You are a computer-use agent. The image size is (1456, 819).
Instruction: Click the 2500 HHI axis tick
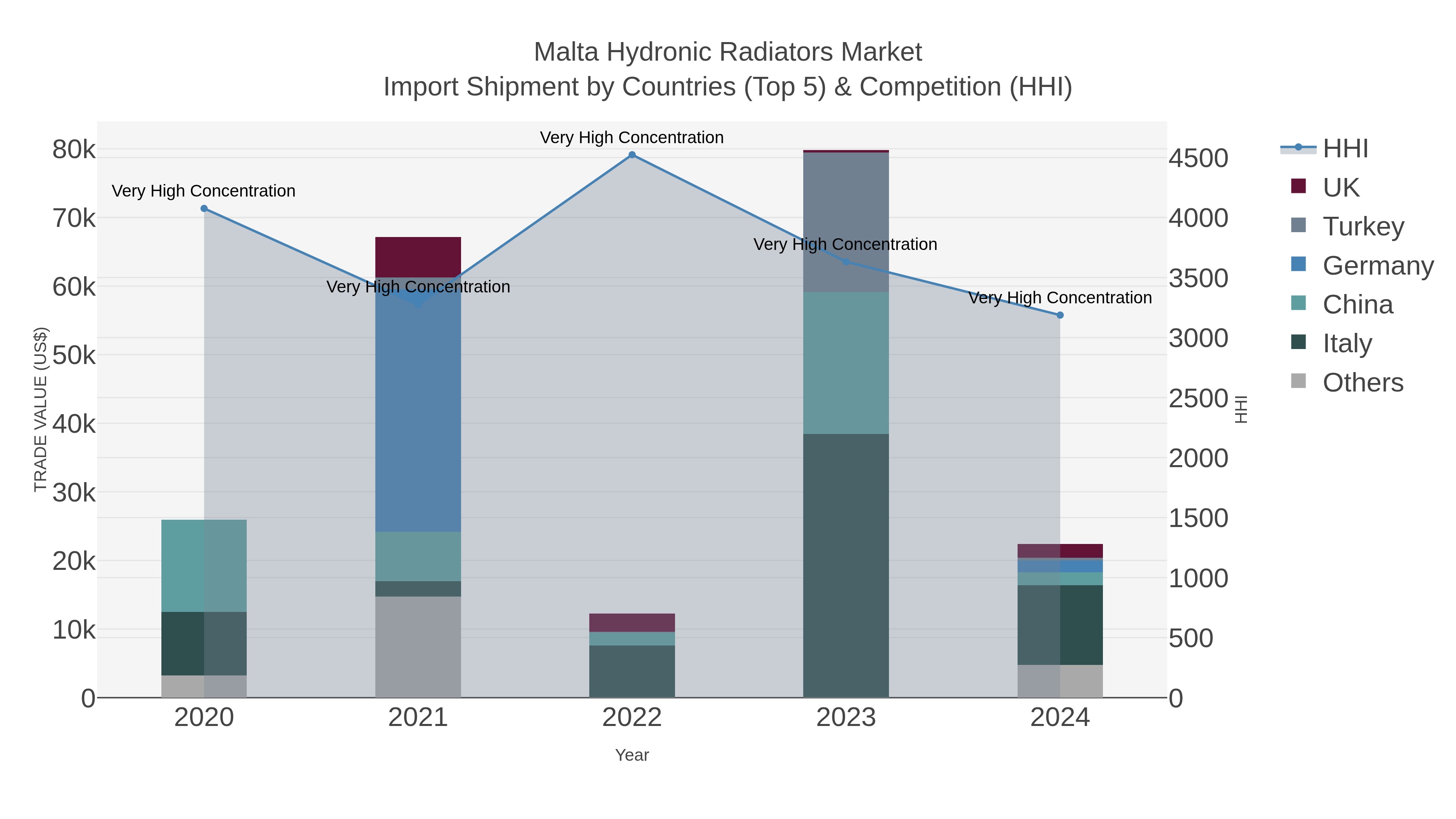point(1198,398)
